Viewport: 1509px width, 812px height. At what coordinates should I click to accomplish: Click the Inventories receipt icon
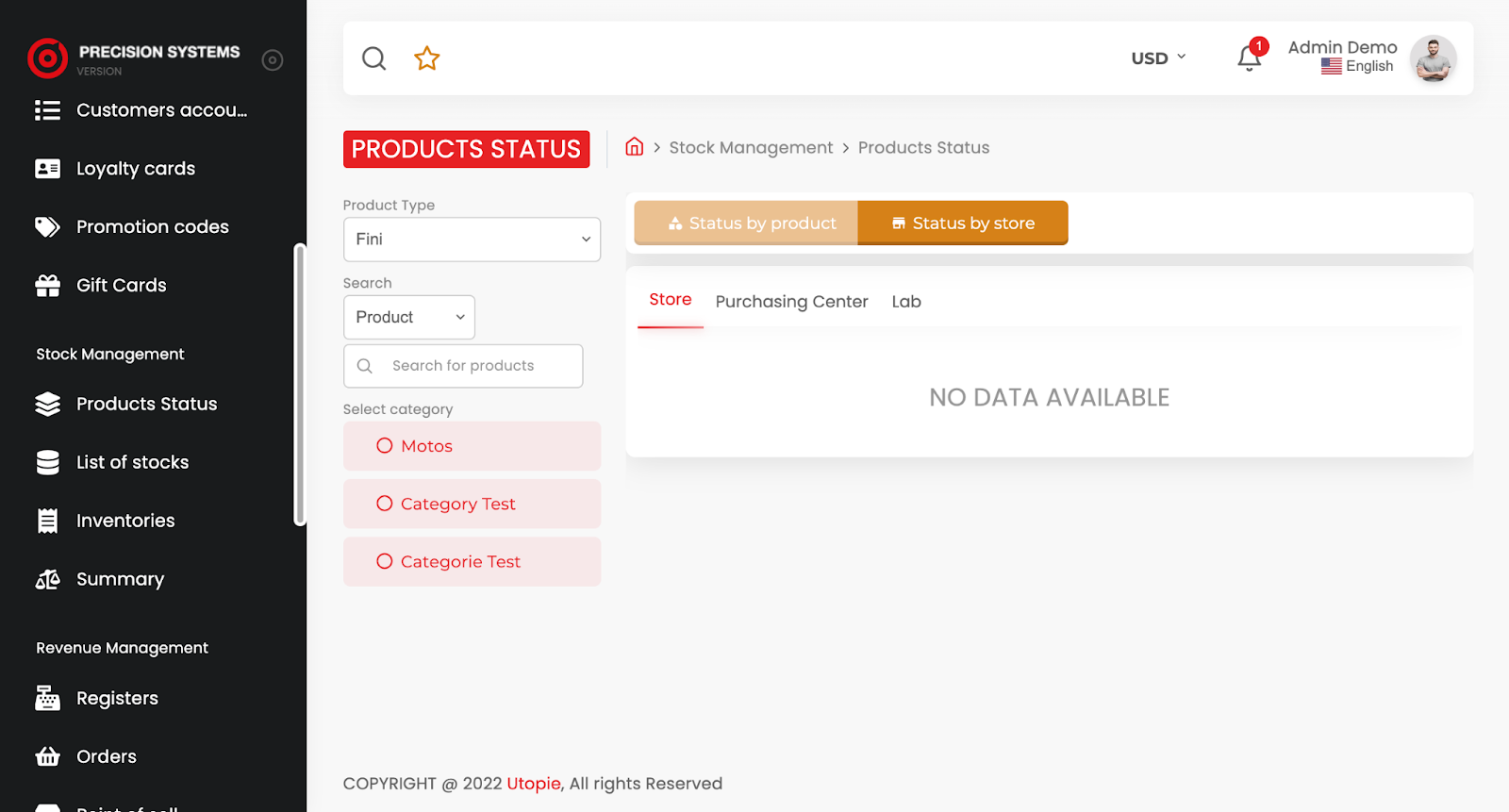pos(47,522)
